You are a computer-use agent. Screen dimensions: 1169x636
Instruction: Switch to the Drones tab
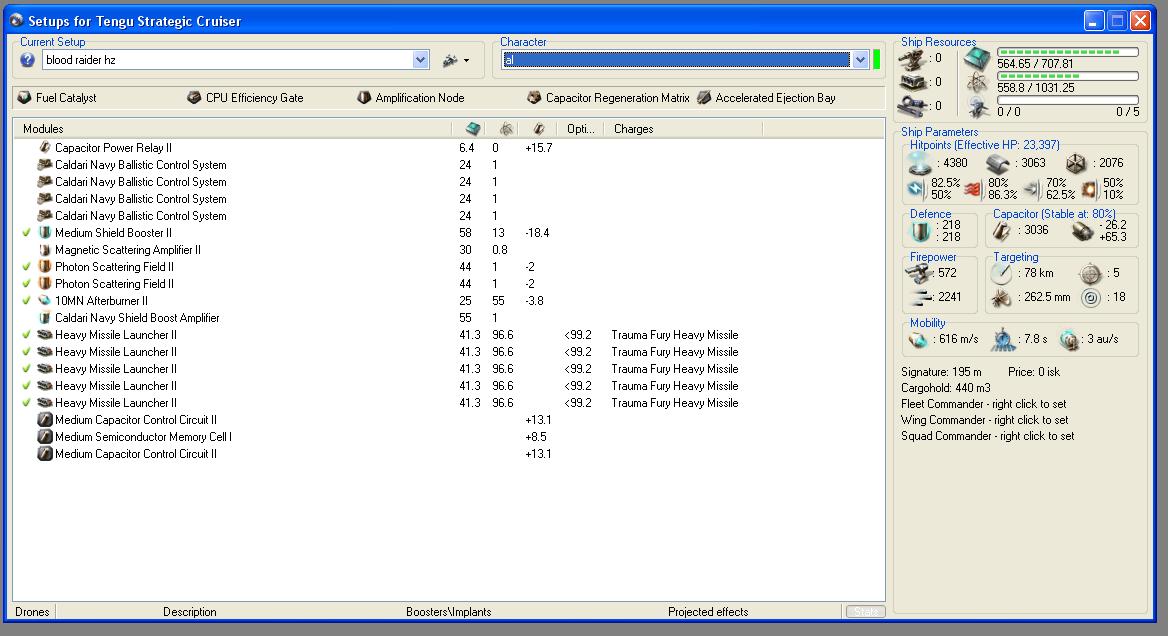(x=32, y=611)
